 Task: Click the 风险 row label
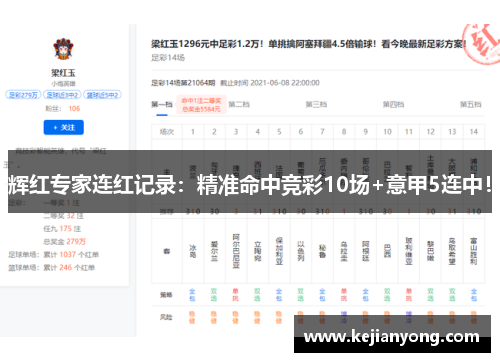[166, 317]
